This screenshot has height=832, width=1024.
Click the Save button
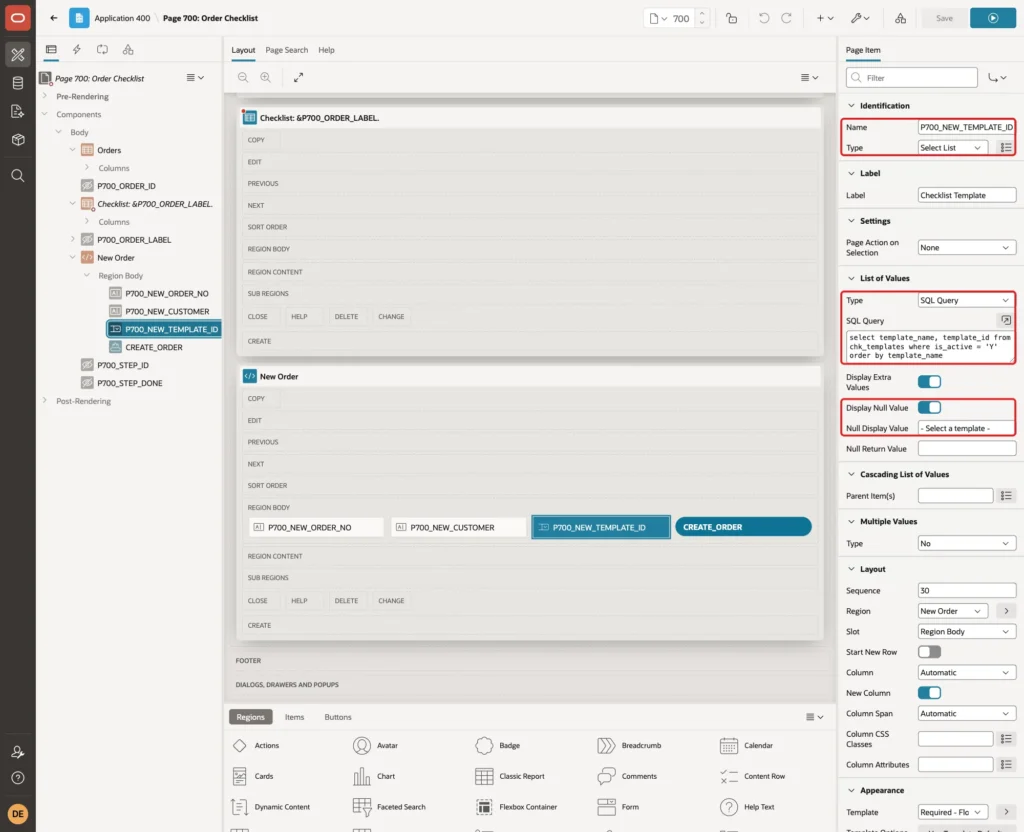[x=944, y=18]
